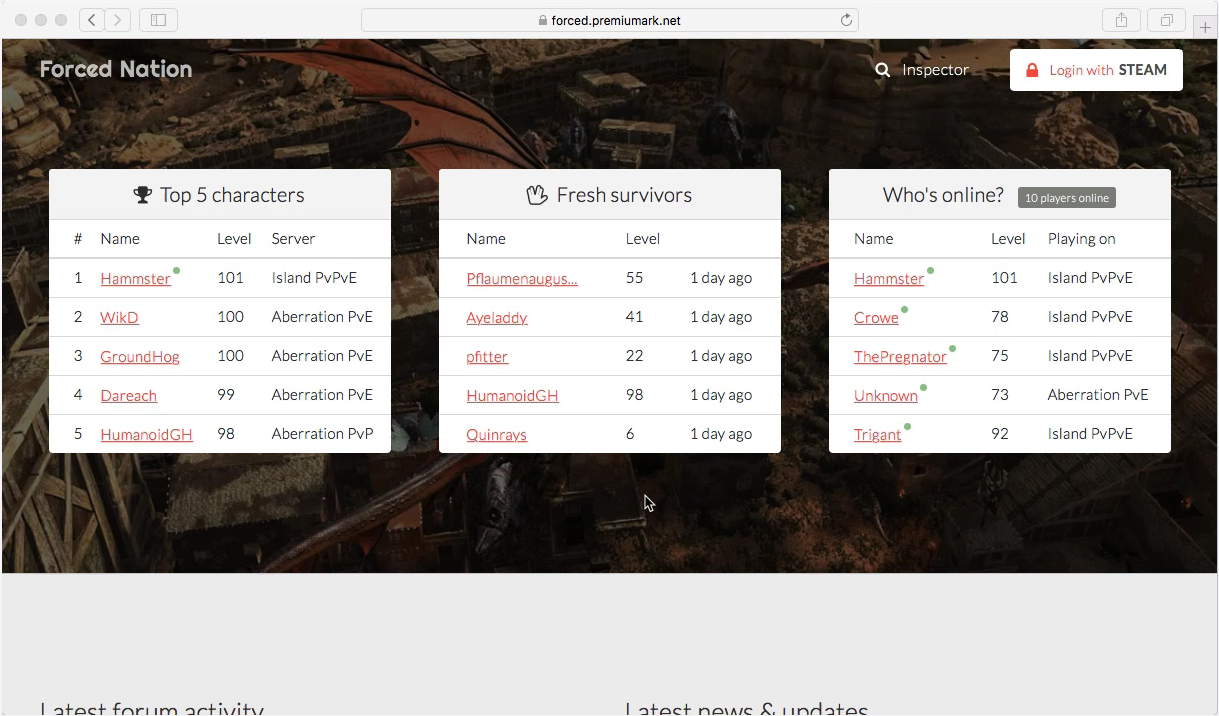The image size is (1219, 716).
Task: Click the magnifier search icon beside Inspector
Action: (x=883, y=70)
